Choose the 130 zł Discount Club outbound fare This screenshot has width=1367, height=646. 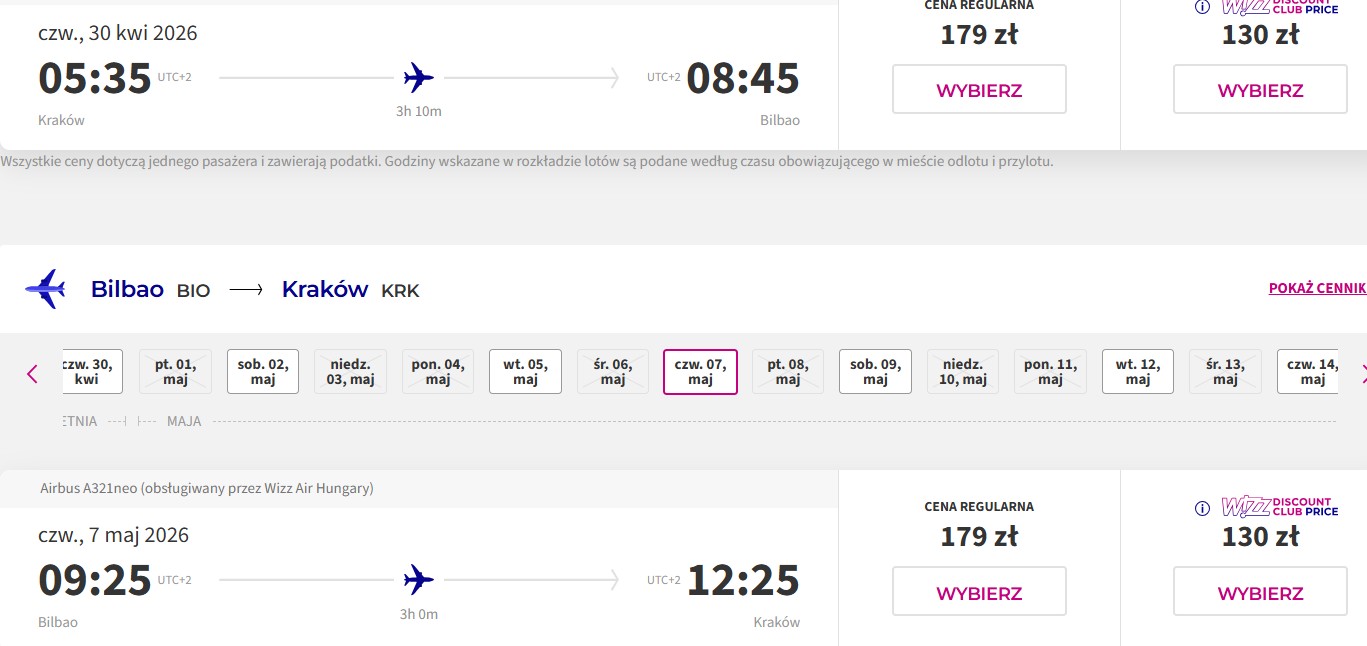click(x=1260, y=90)
